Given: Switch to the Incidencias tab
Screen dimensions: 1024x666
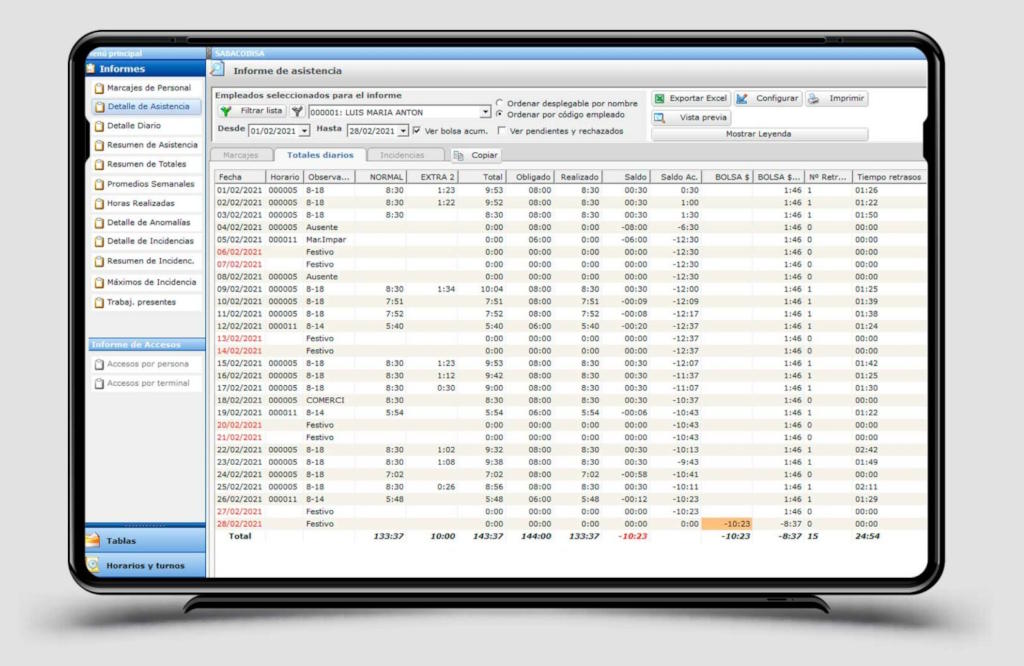Looking at the screenshot, I should [x=405, y=155].
